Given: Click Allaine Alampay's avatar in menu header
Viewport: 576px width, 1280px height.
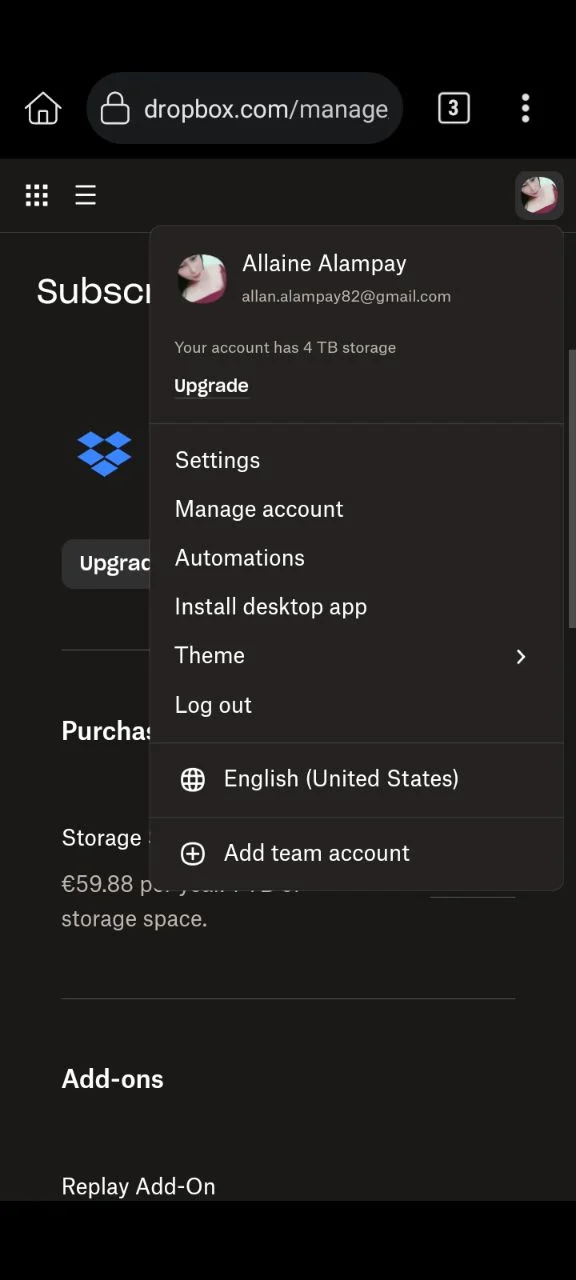Looking at the screenshot, I should [x=202, y=278].
